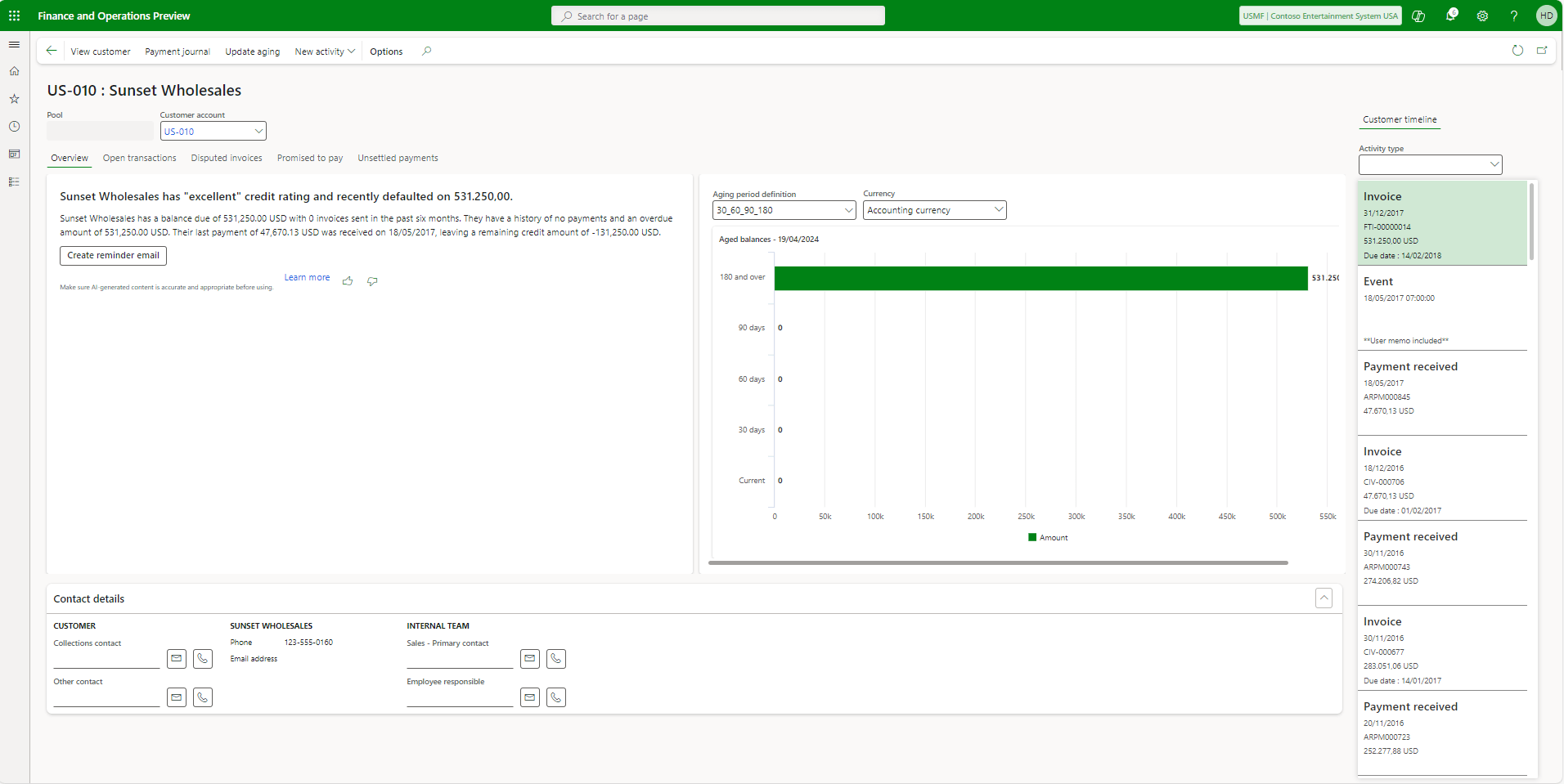Open the app launcher waffle icon
This screenshot has height=784, width=1564.
point(14,16)
